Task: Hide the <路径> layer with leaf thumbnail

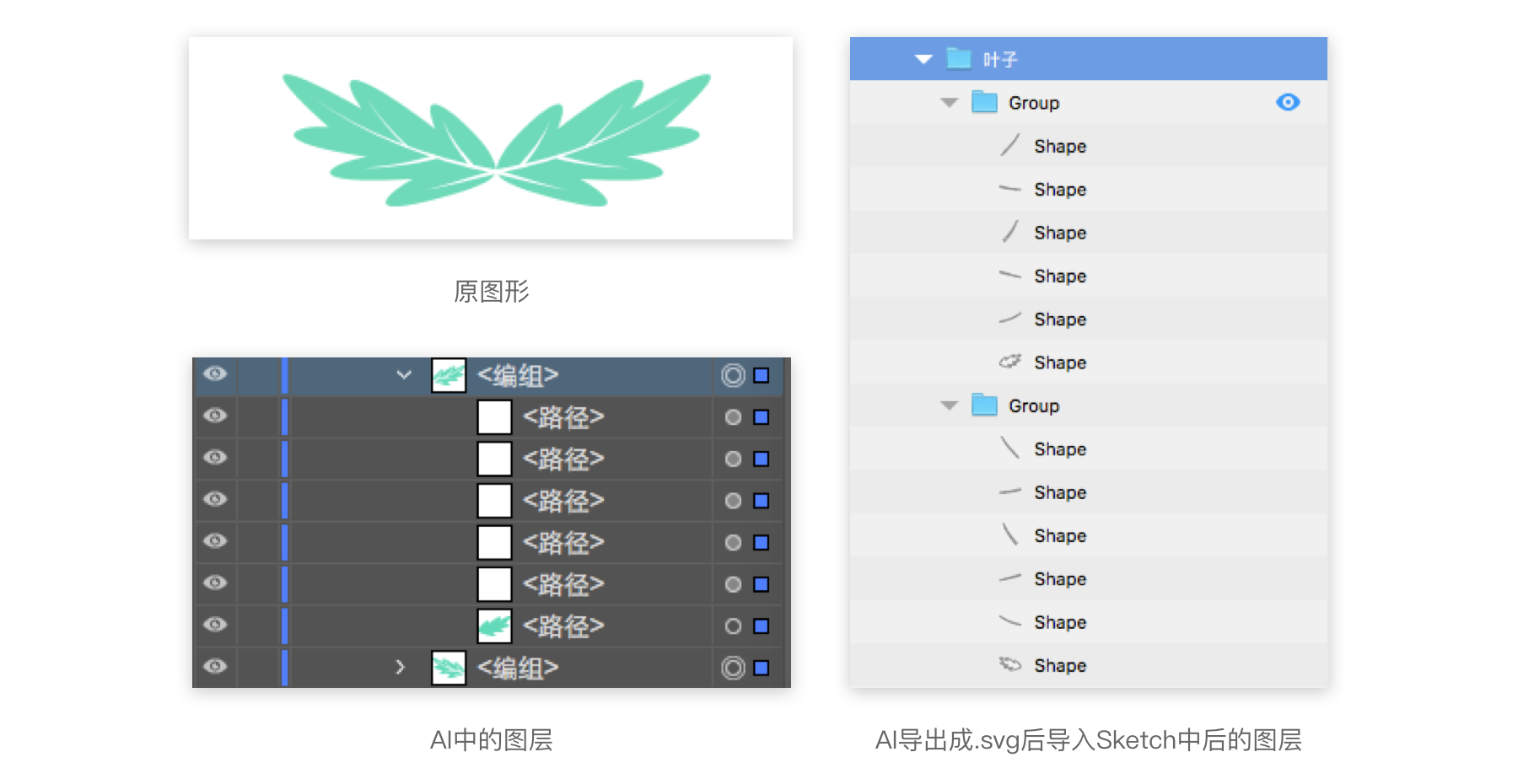Action: [215, 625]
